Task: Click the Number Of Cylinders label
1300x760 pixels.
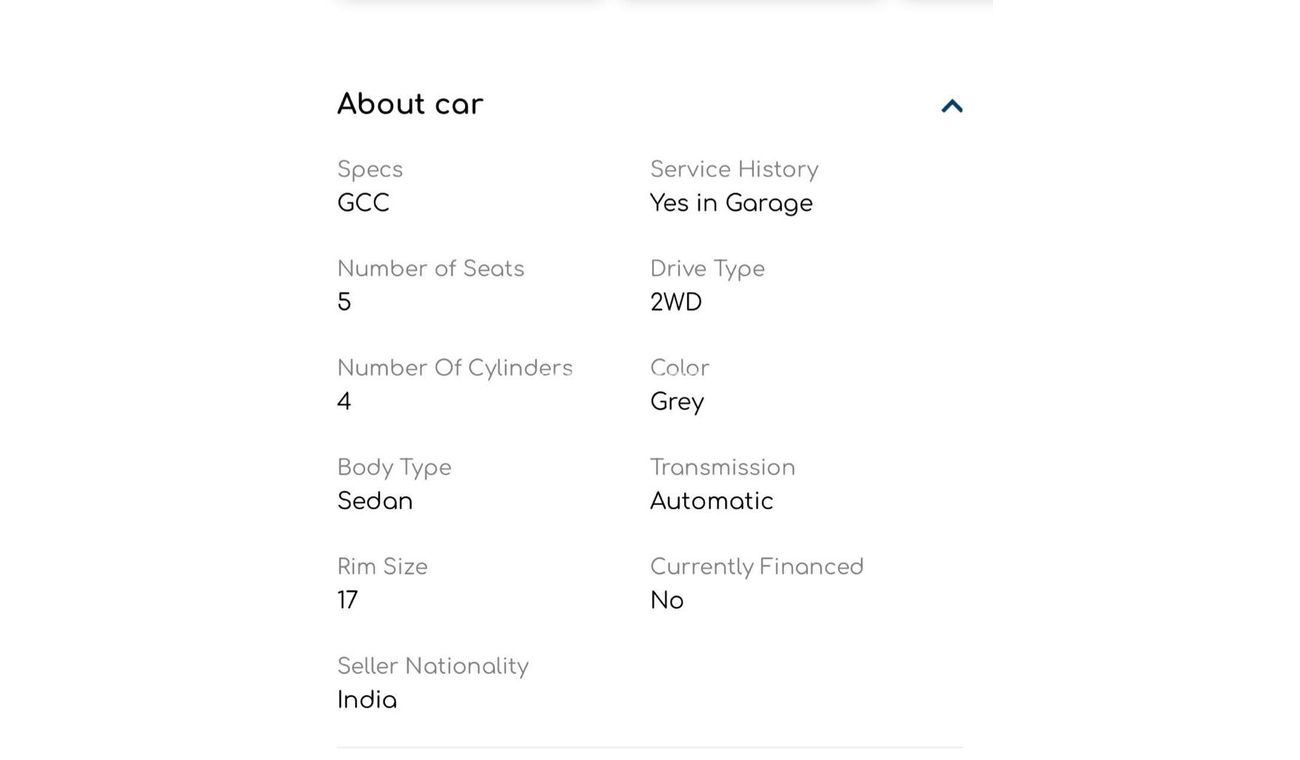Action: pyautogui.click(x=455, y=368)
